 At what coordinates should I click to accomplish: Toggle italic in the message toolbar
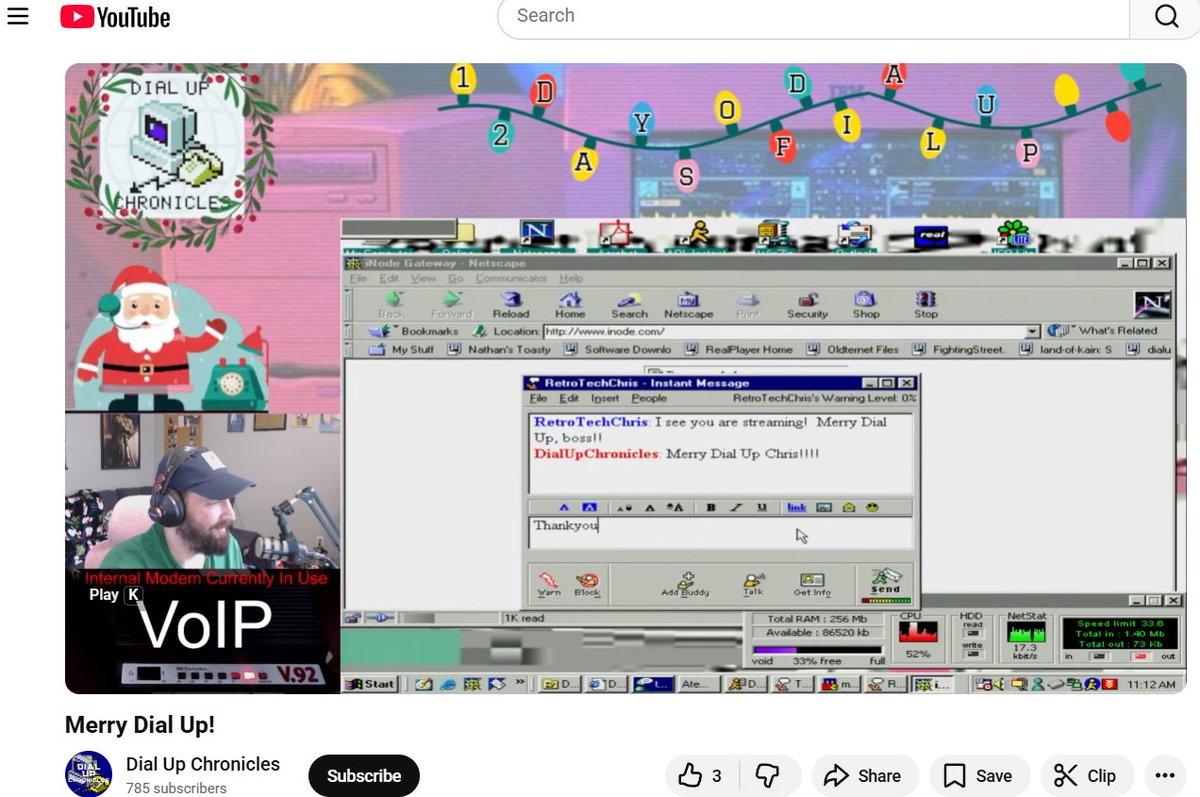click(736, 508)
